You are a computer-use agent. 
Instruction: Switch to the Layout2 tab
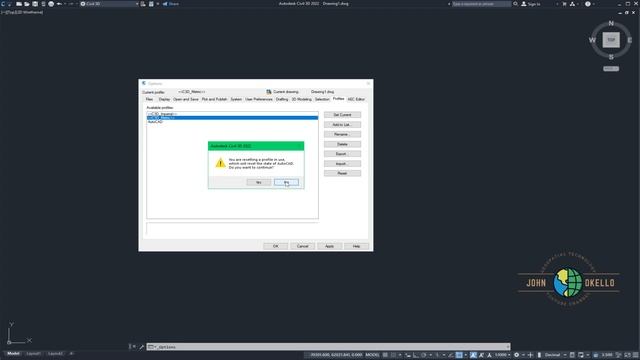coord(55,353)
